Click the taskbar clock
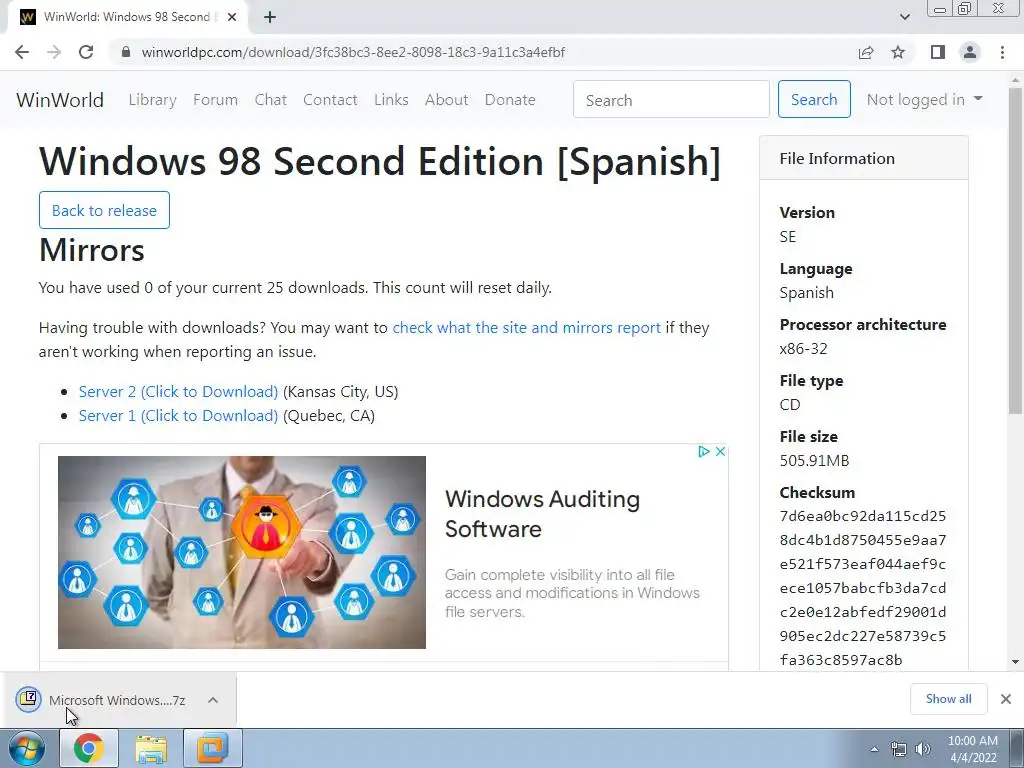 [972, 749]
